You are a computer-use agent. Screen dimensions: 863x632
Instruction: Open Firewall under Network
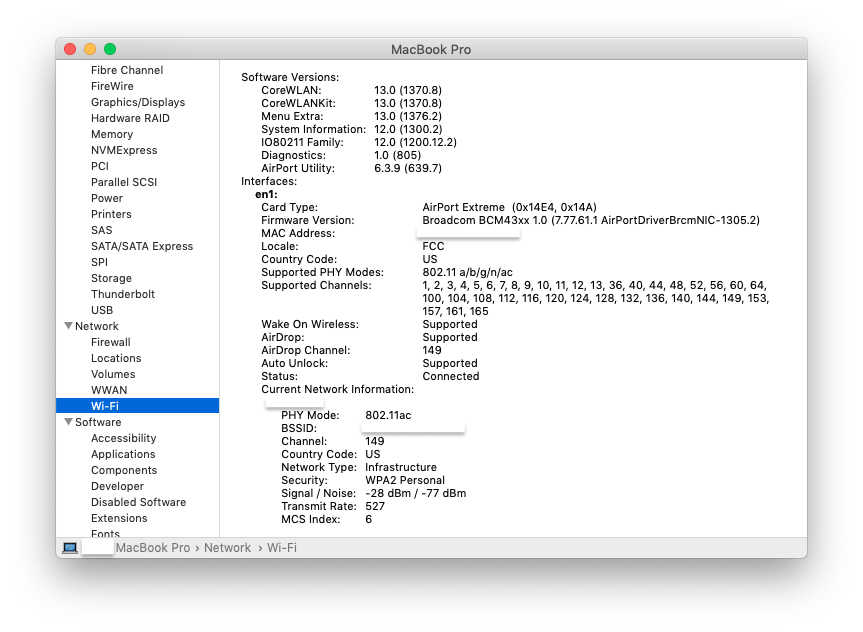coord(111,342)
